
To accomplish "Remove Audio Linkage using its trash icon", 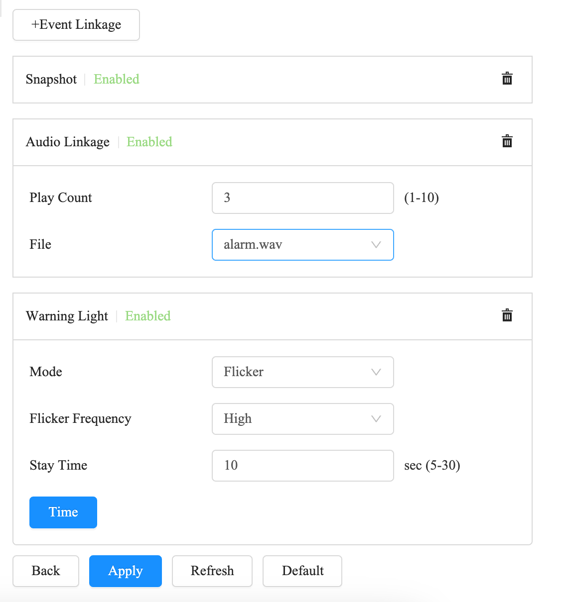I will click(507, 141).
